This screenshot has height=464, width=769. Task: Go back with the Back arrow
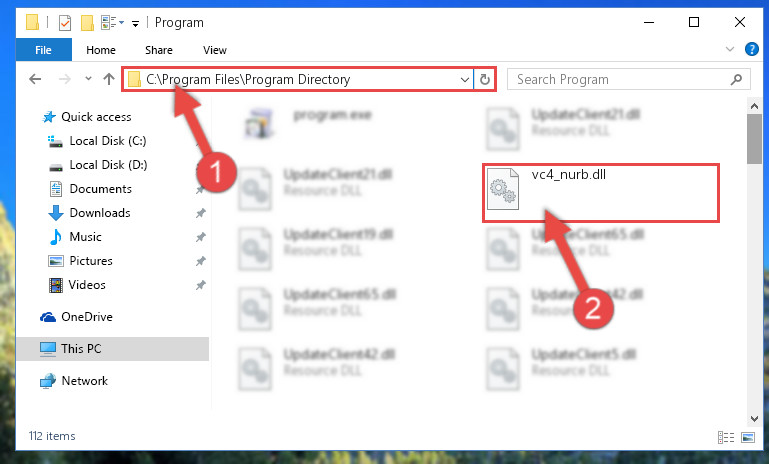coord(35,79)
